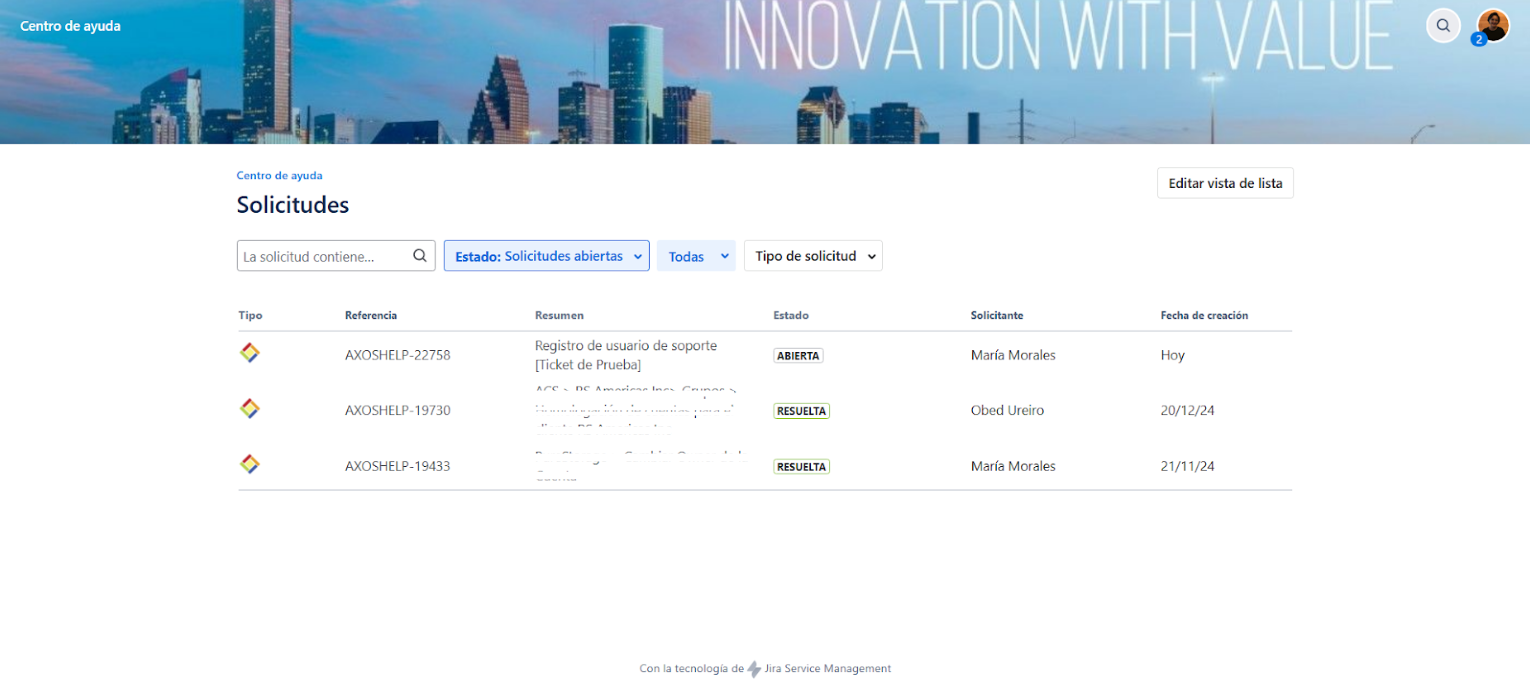Click the magnifier icon in request search box
This screenshot has height=696, width=1530.
pyautogui.click(x=420, y=256)
